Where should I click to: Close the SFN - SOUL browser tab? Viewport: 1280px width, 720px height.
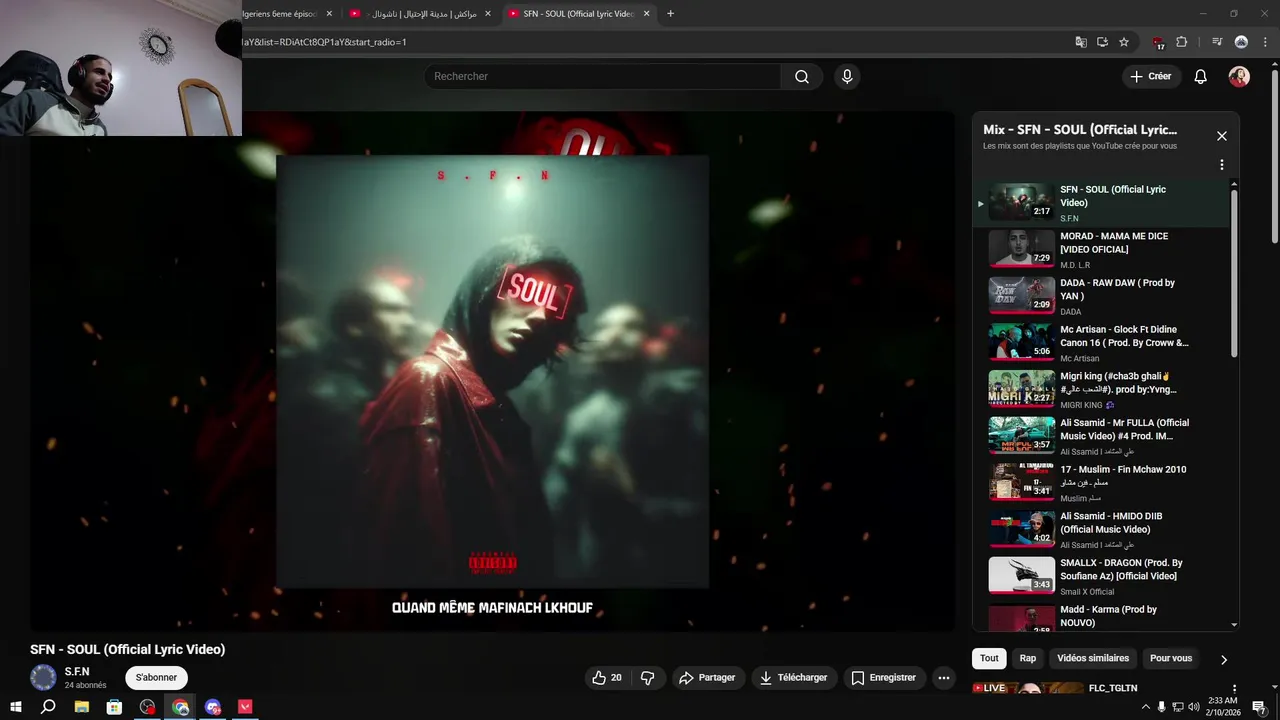[646, 14]
